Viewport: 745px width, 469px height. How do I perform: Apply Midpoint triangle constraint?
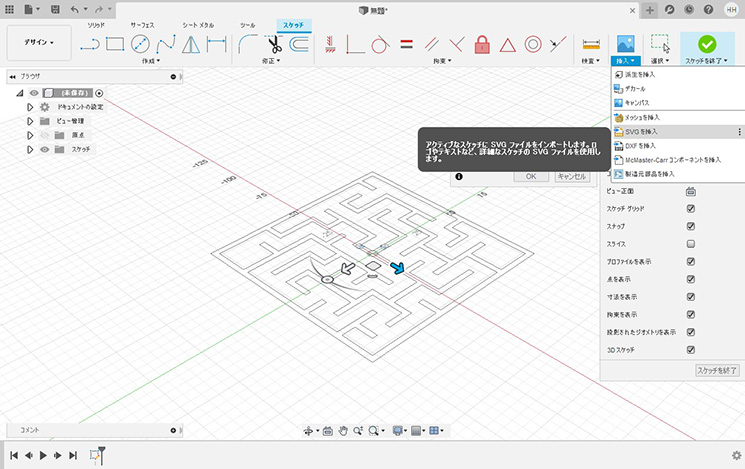(507, 45)
